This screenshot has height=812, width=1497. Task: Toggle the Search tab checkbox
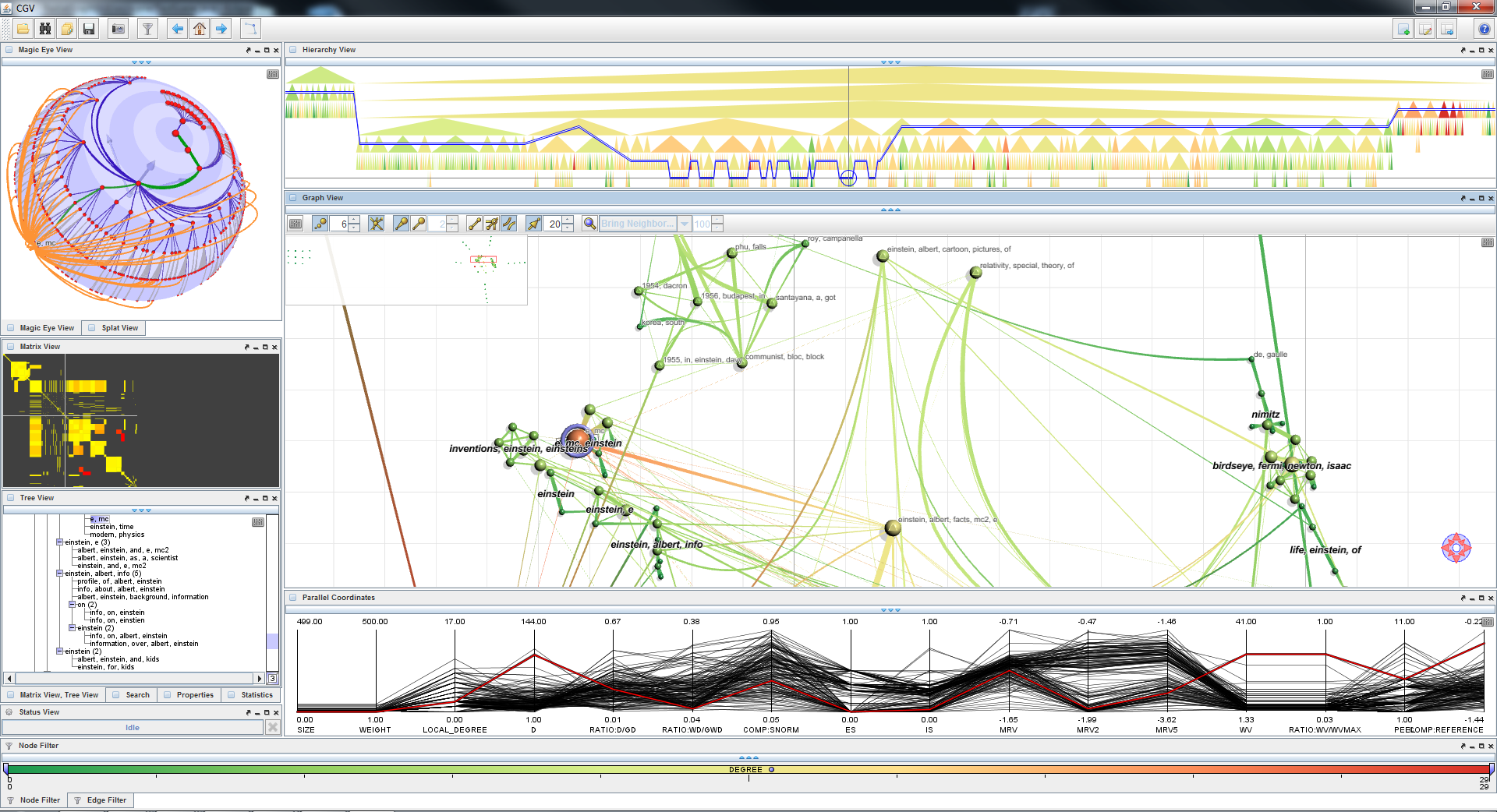coord(116,695)
